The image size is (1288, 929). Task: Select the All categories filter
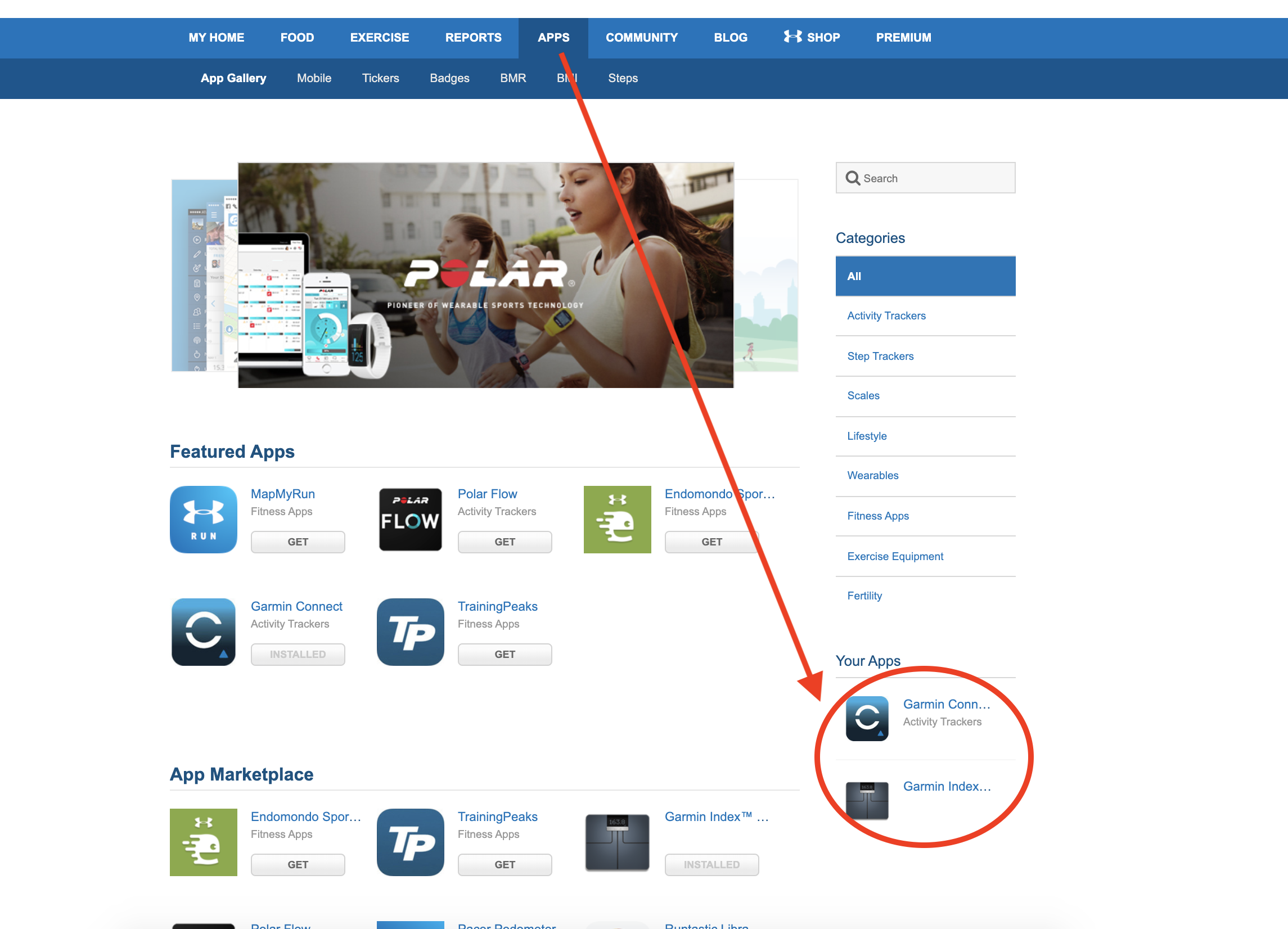point(924,276)
